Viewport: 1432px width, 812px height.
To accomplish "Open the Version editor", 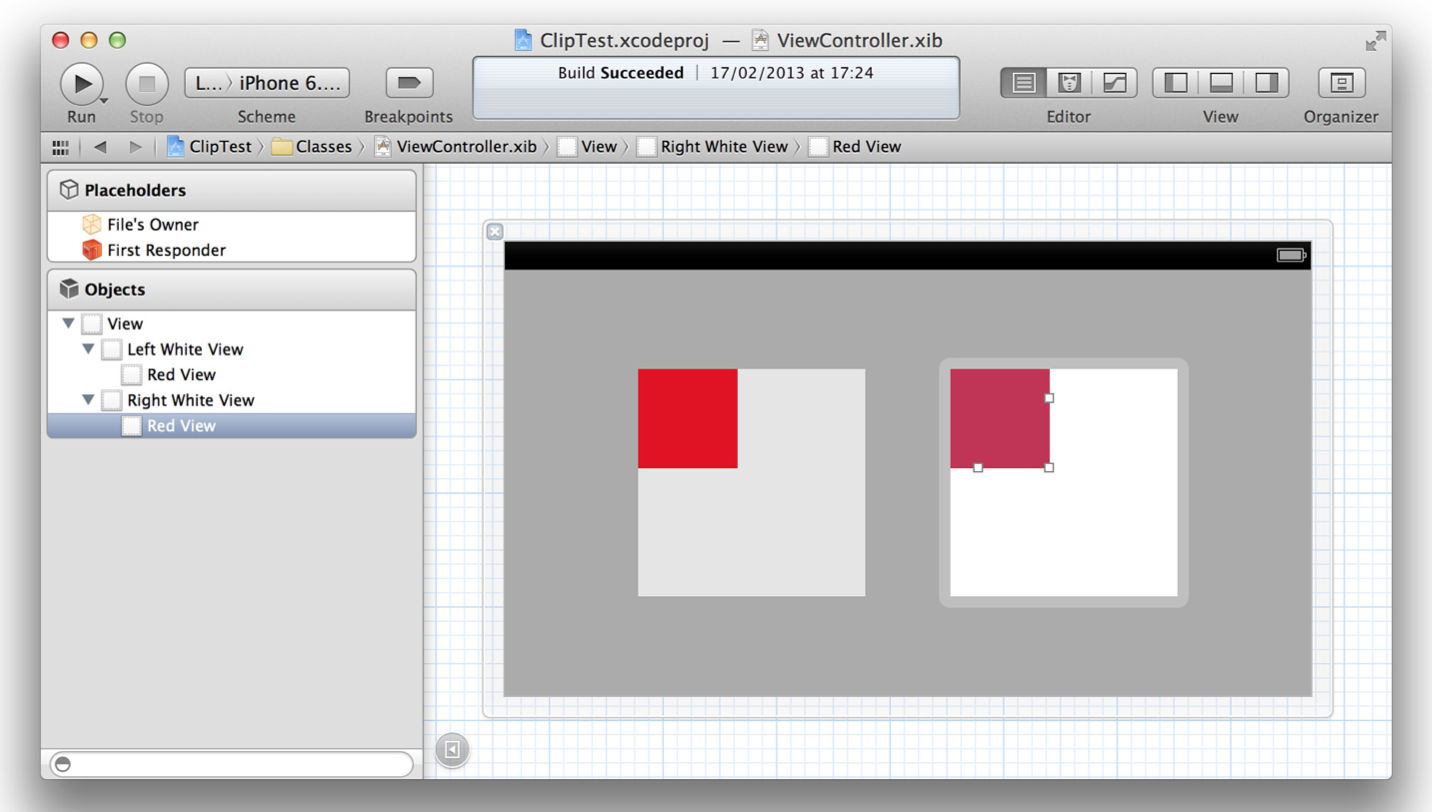I will point(1114,83).
